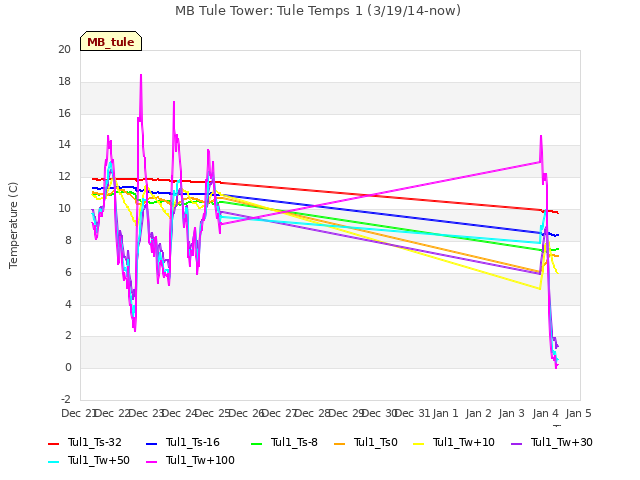Click the magenta spike near Jan 4
Image resolution: width=640 pixels, height=480 pixels.
point(541,137)
